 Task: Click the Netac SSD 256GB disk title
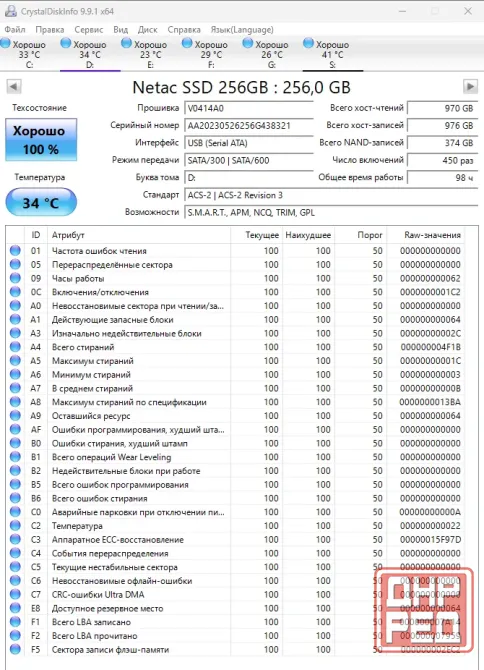pyautogui.click(x=241, y=87)
